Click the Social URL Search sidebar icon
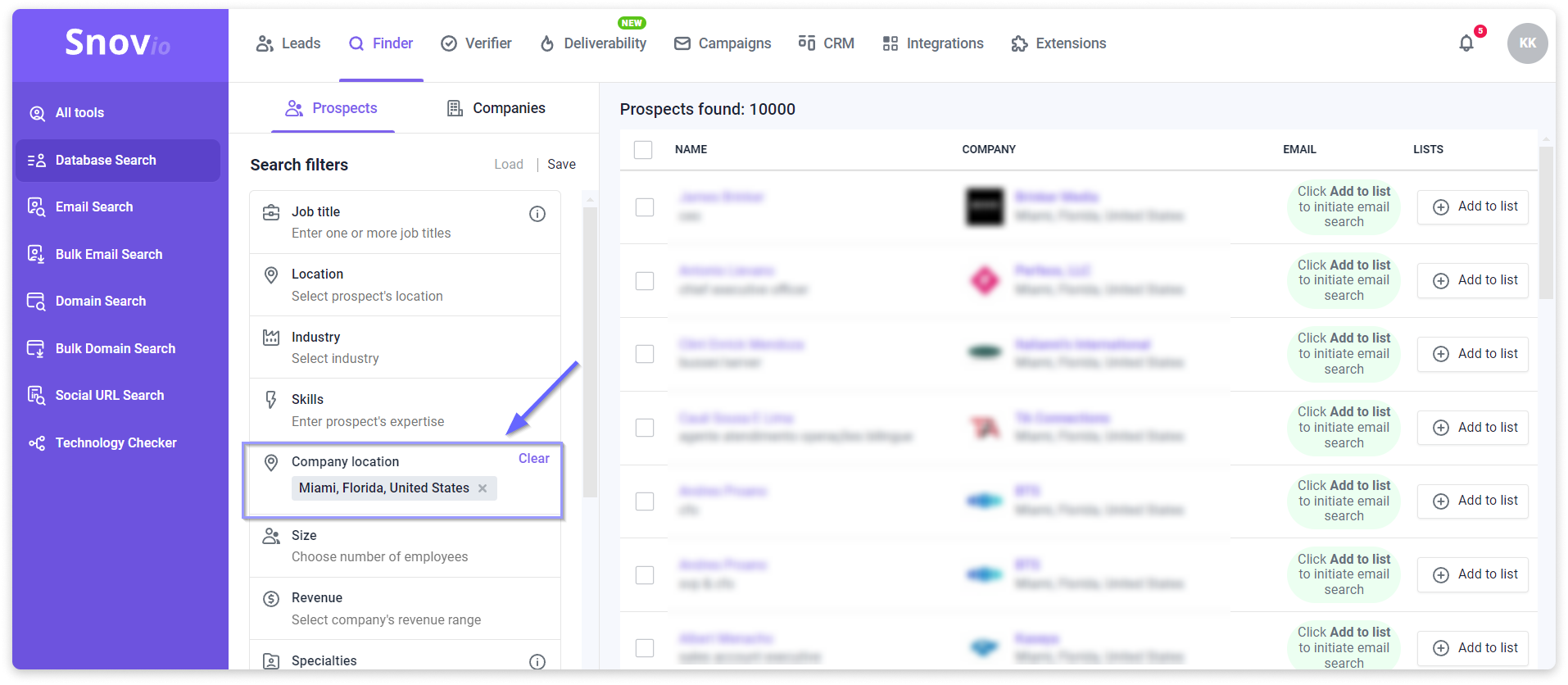Screen dimensions: 1568x685 pyautogui.click(x=37, y=396)
